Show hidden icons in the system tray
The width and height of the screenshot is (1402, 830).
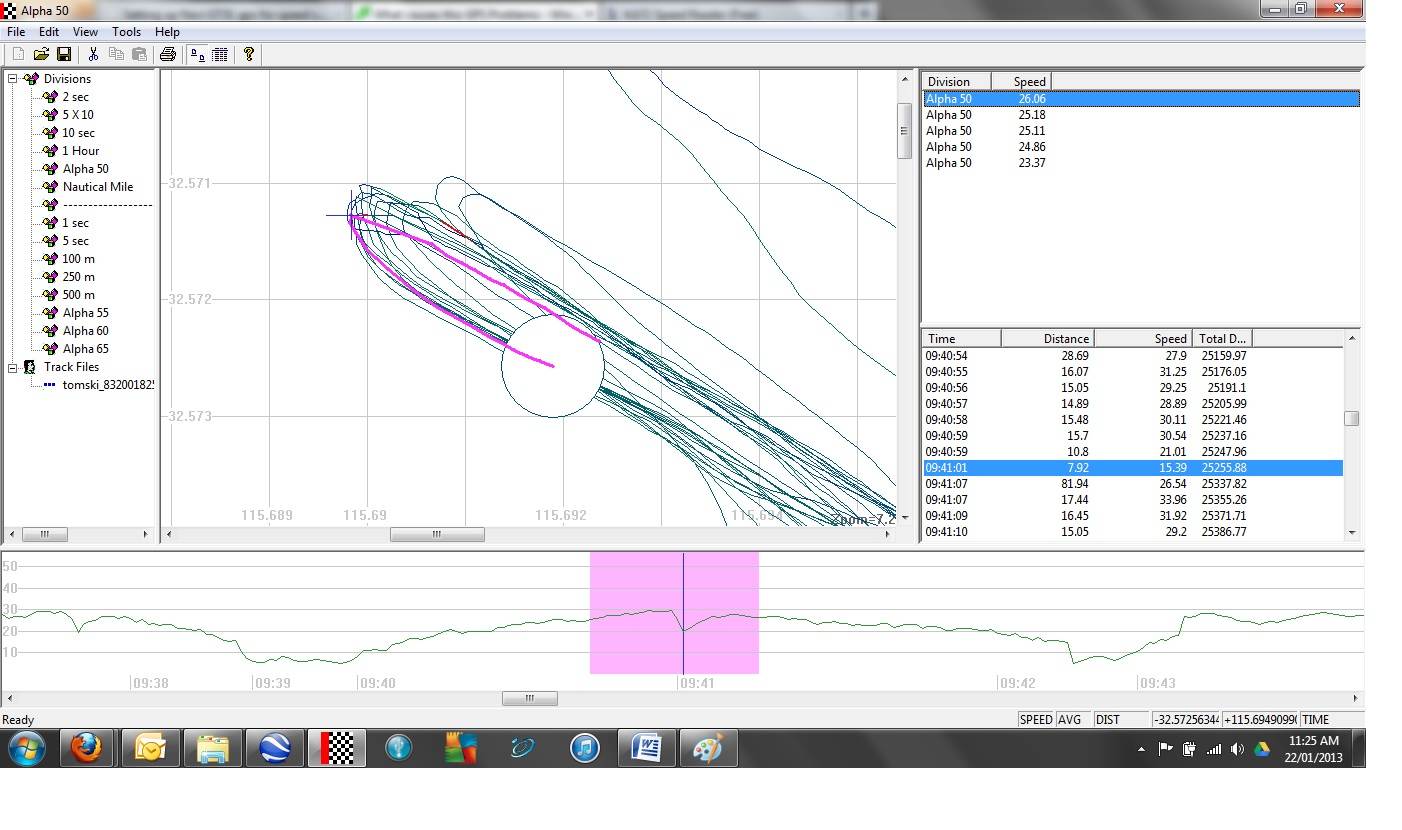1140,747
